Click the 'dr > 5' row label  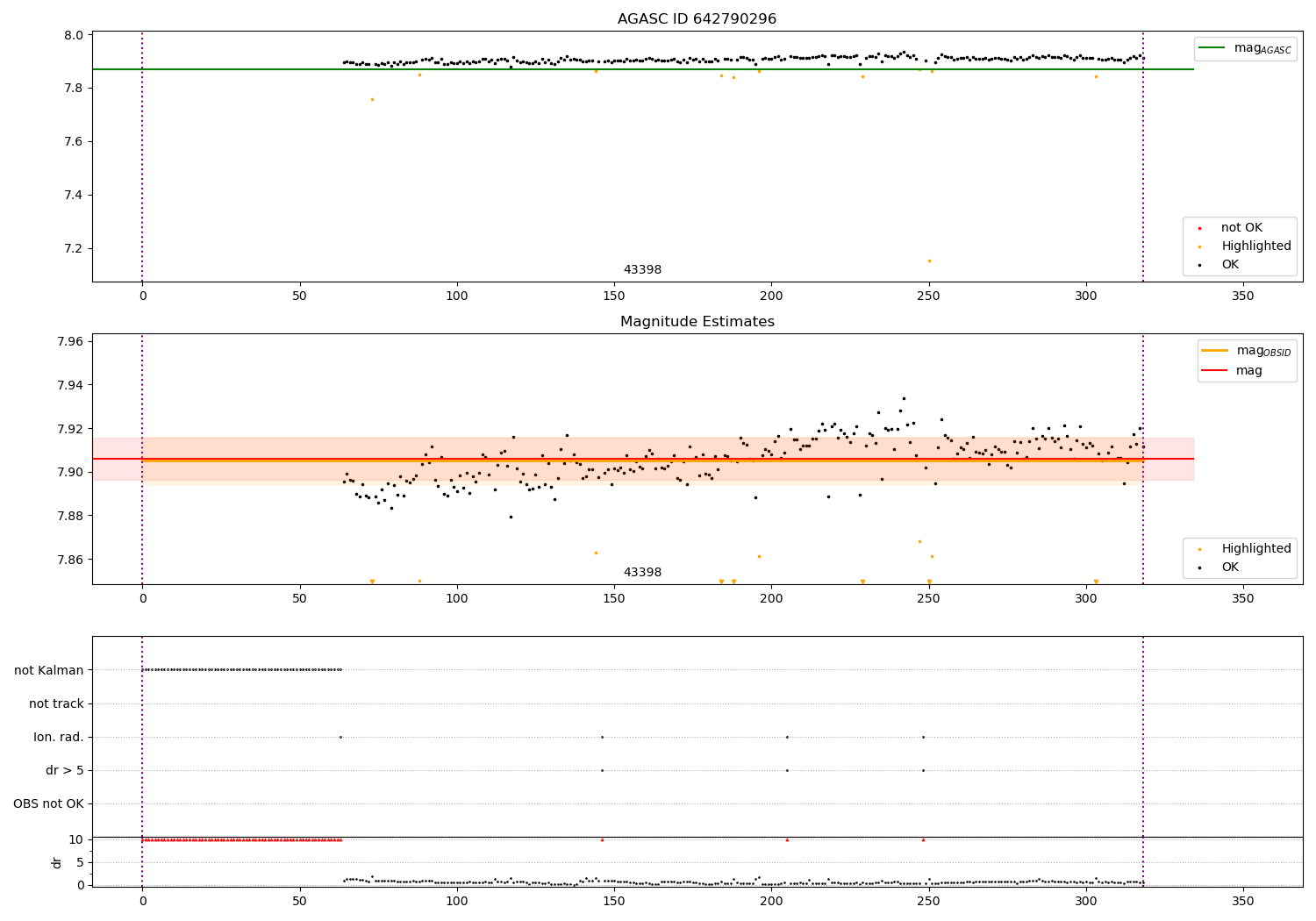[x=65, y=770]
